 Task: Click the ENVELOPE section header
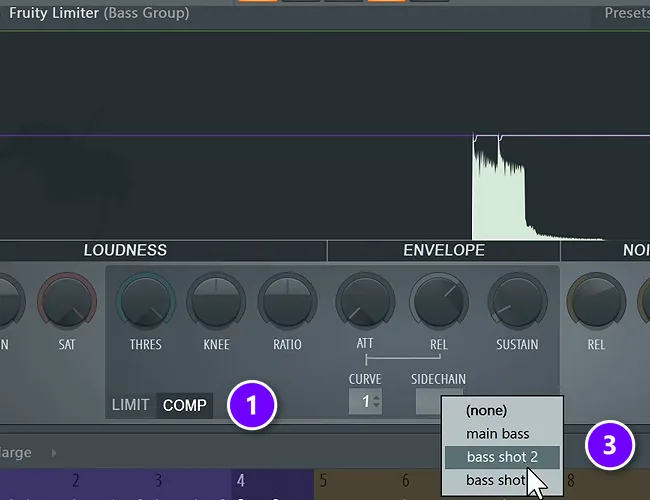pyautogui.click(x=444, y=250)
